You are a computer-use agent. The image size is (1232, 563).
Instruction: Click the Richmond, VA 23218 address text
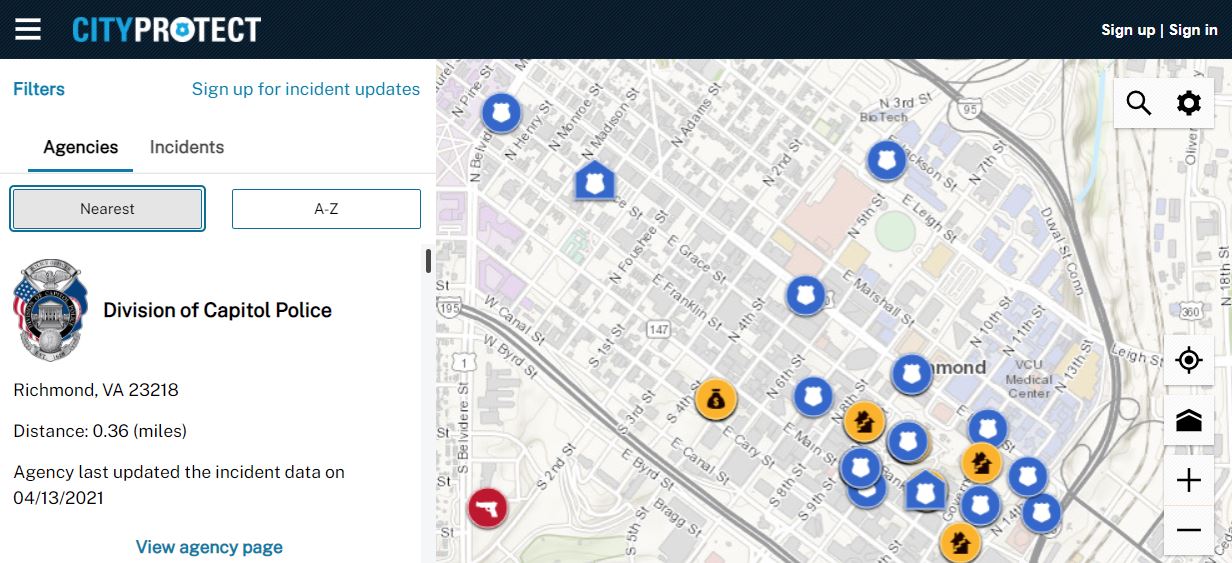click(96, 390)
